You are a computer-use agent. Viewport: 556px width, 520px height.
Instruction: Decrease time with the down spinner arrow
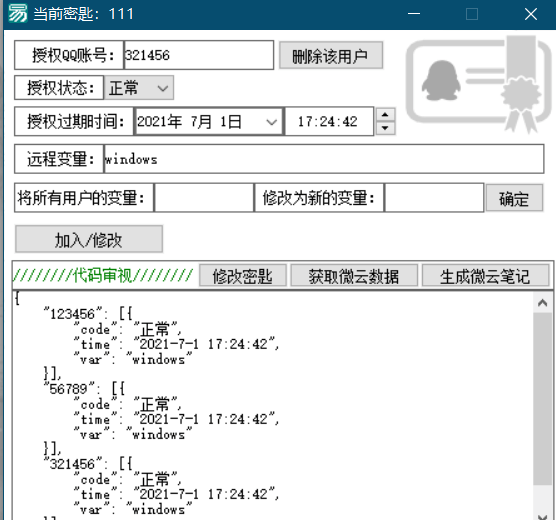coord(385,128)
